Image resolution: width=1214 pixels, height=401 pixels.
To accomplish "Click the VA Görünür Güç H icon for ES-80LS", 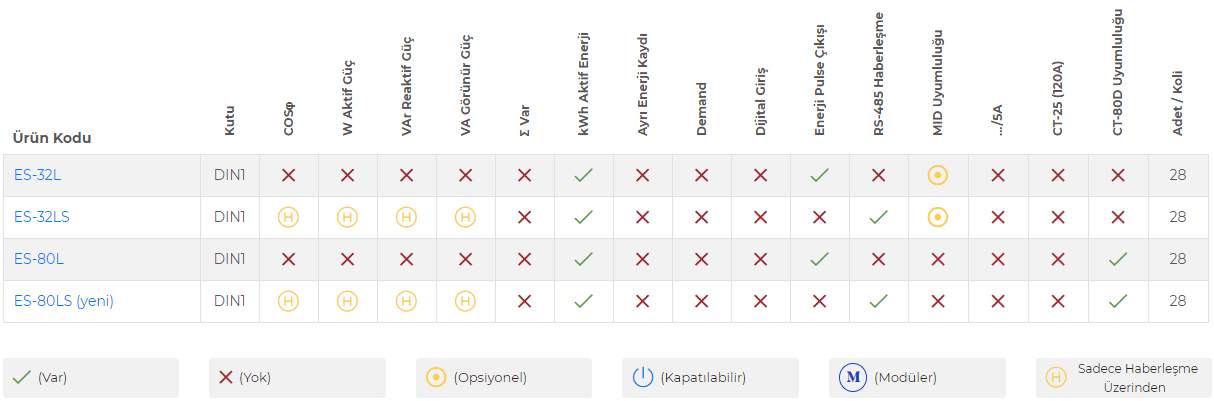I will (465, 300).
